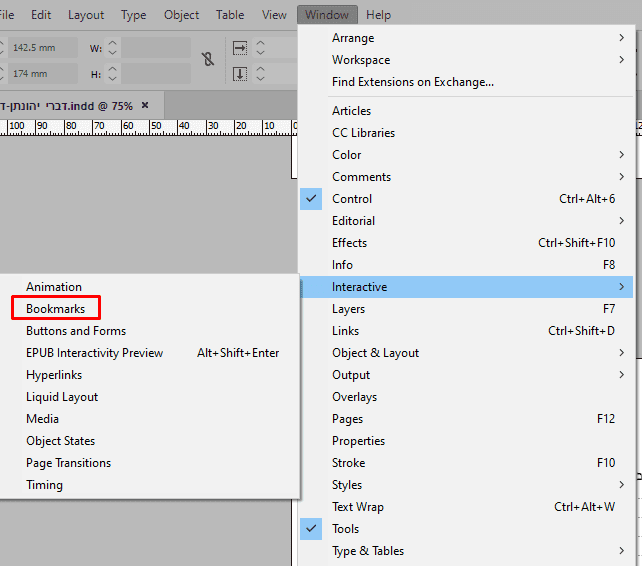Choose Bookmarks in the Interactive submenu

pyautogui.click(x=150, y=309)
